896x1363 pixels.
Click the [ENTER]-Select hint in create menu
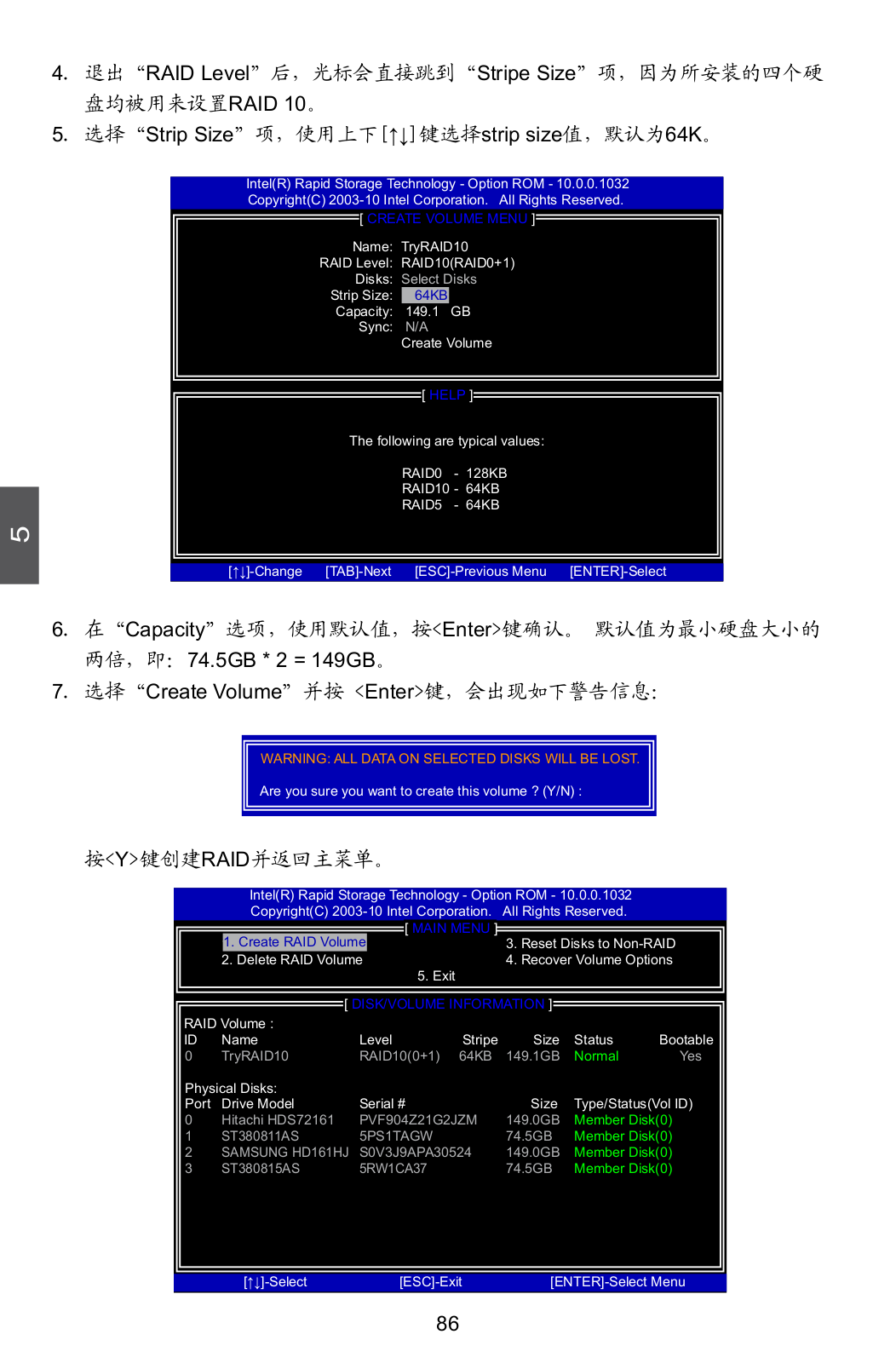coord(617,572)
